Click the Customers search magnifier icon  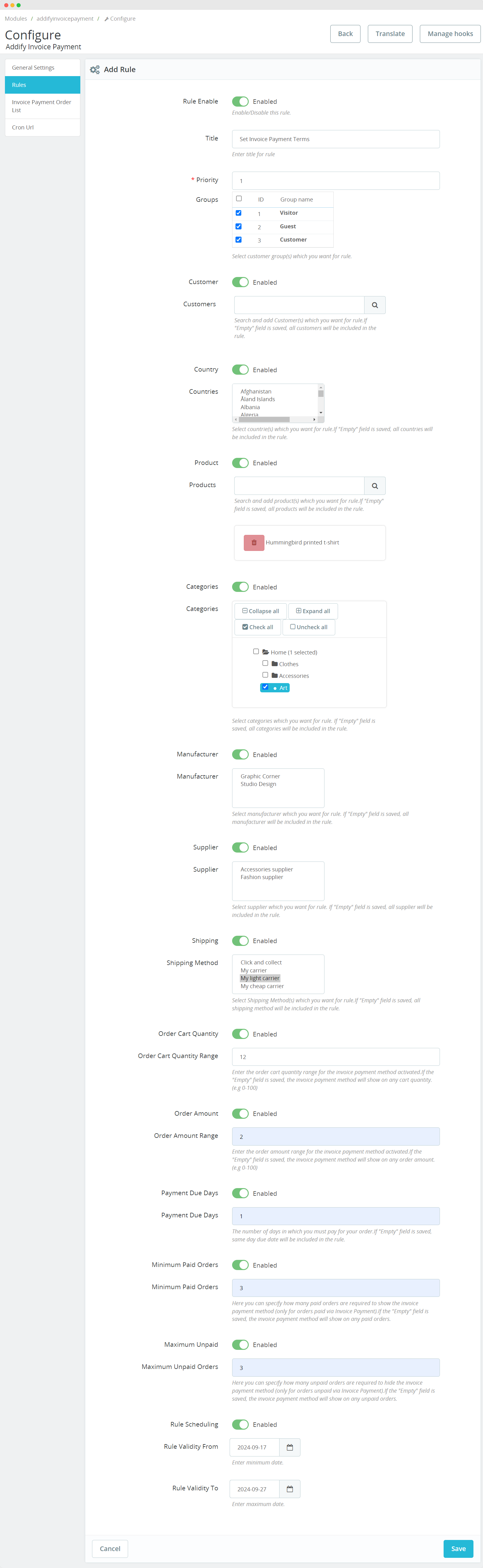(375, 305)
